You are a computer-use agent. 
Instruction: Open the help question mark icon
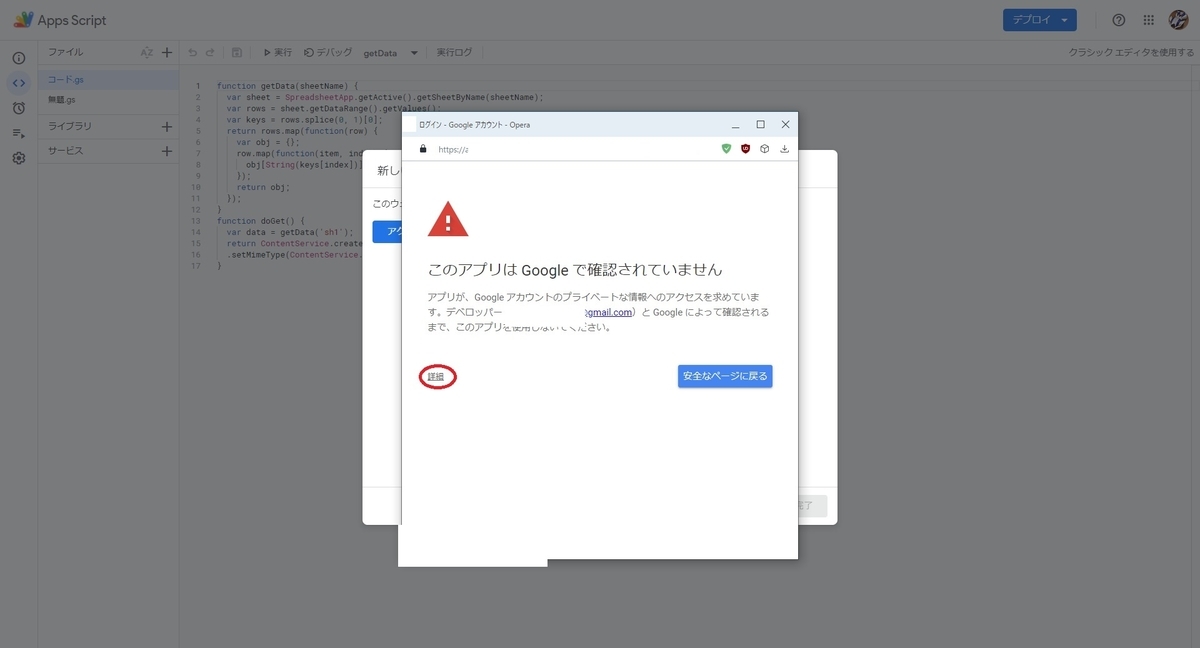coord(1119,20)
